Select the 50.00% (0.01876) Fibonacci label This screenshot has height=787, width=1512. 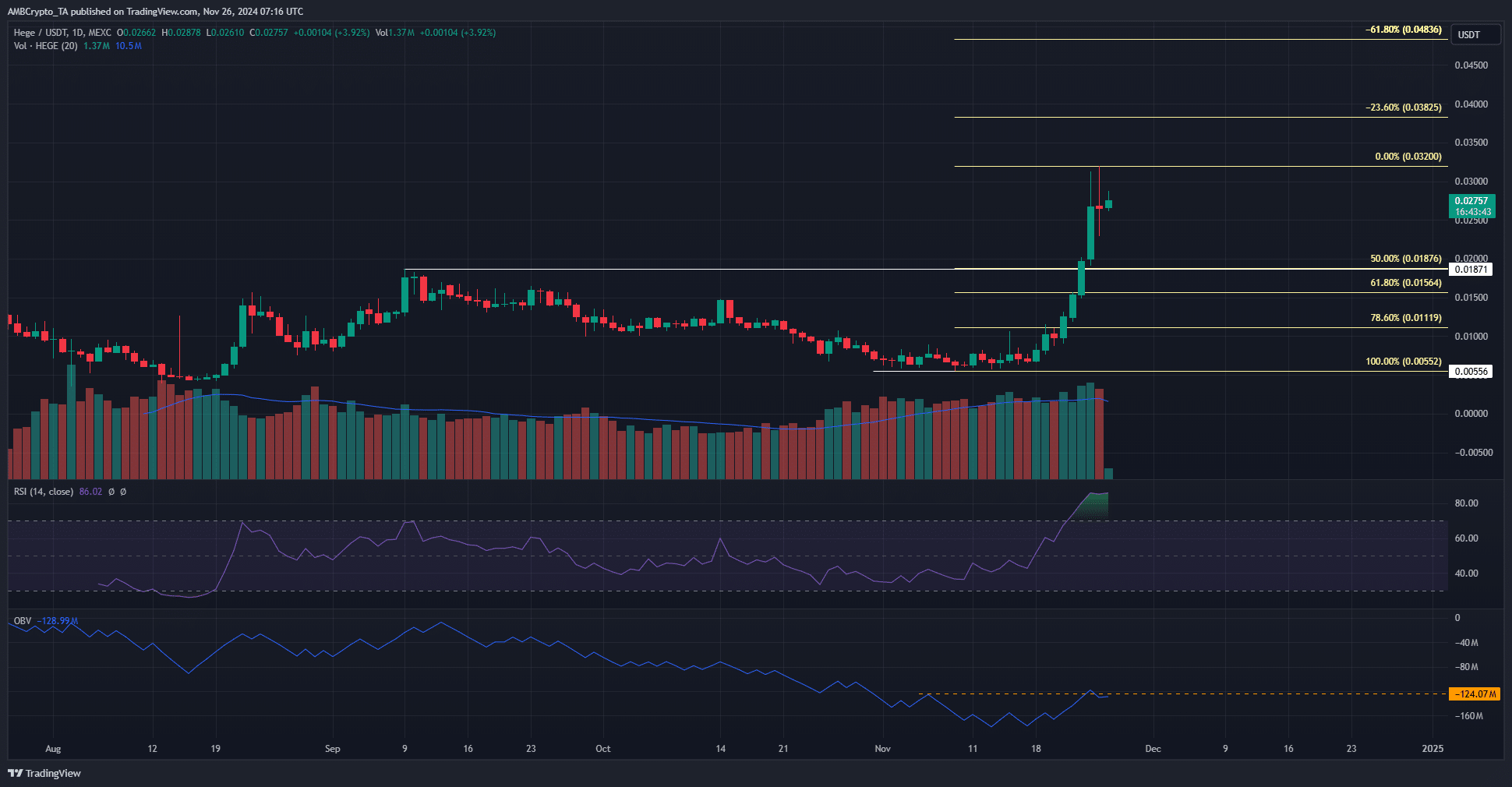[x=1406, y=259]
